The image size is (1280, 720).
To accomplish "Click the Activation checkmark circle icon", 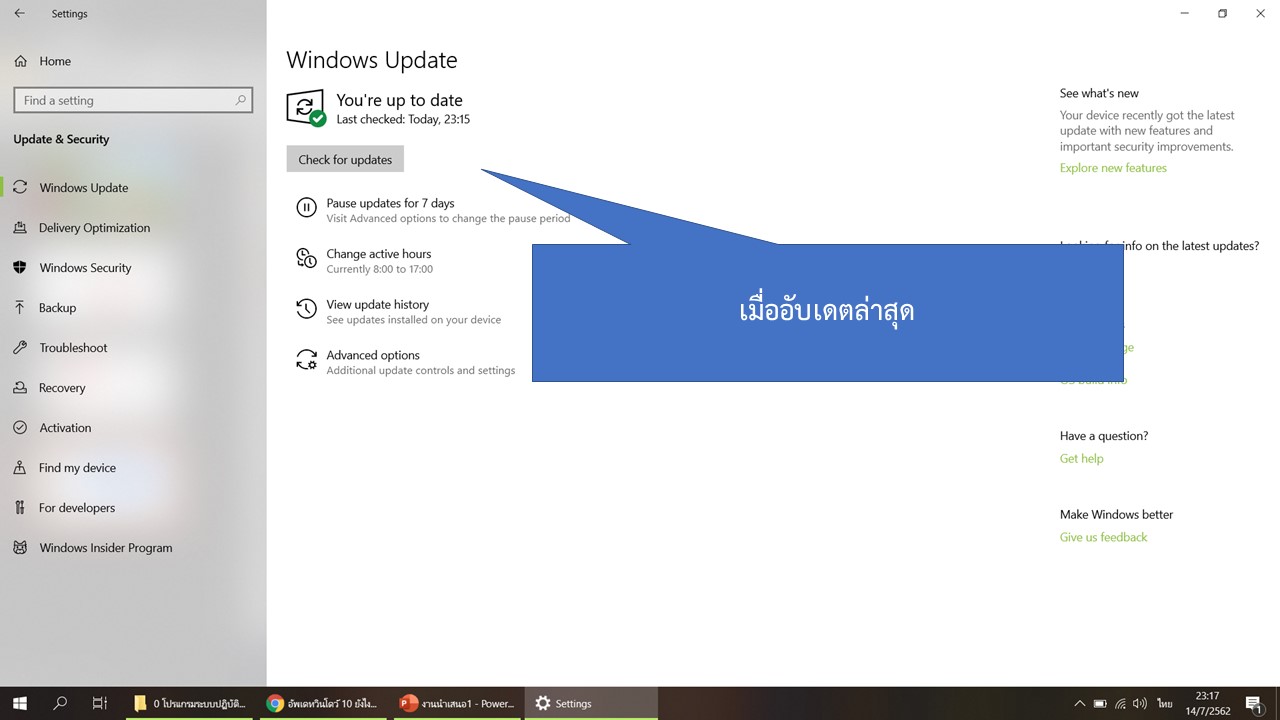I will [x=20, y=427].
